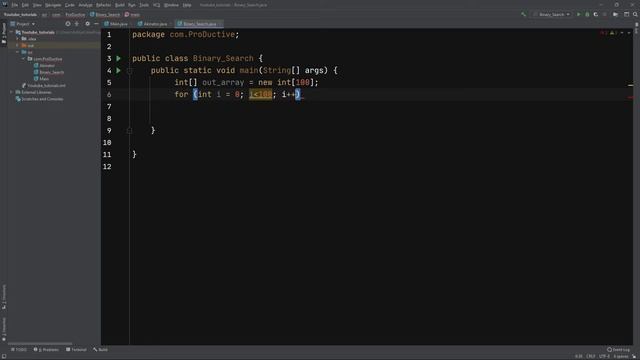The height and width of the screenshot is (360, 640).
Task: Click the Stop icon in toolbar
Action: click(x=605, y=14)
